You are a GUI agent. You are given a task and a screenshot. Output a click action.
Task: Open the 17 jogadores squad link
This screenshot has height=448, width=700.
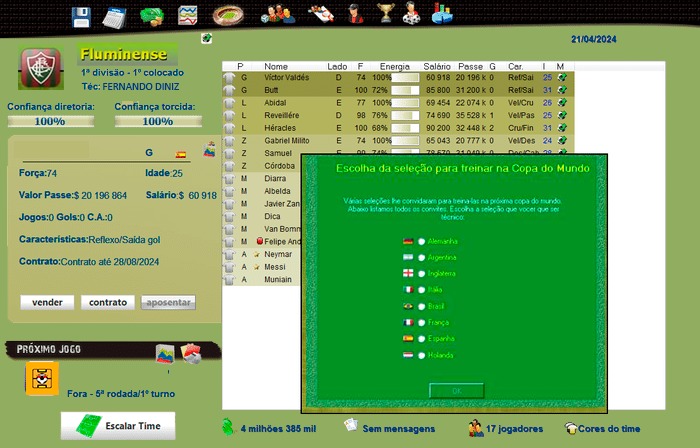tap(506, 428)
